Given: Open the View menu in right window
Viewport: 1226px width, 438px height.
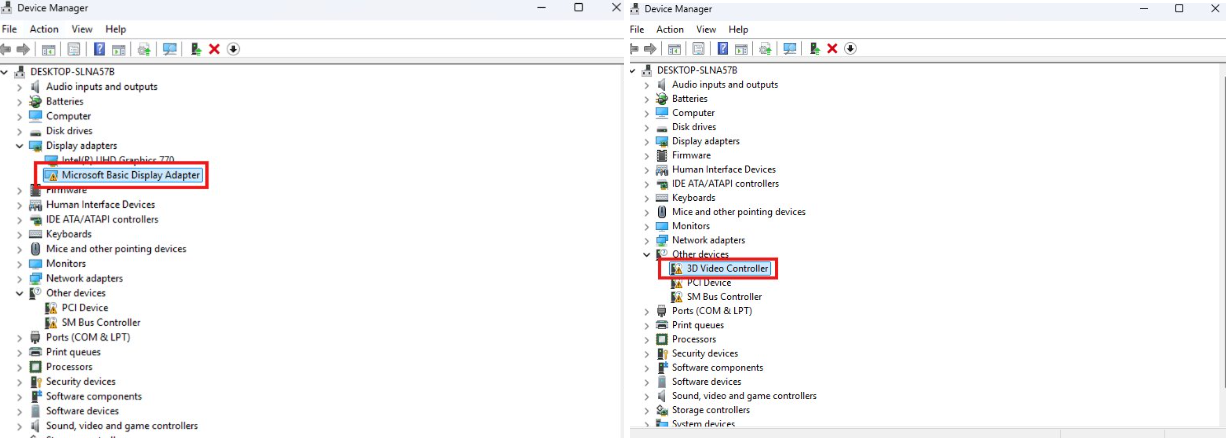Looking at the screenshot, I should click(x=706, y=29).
